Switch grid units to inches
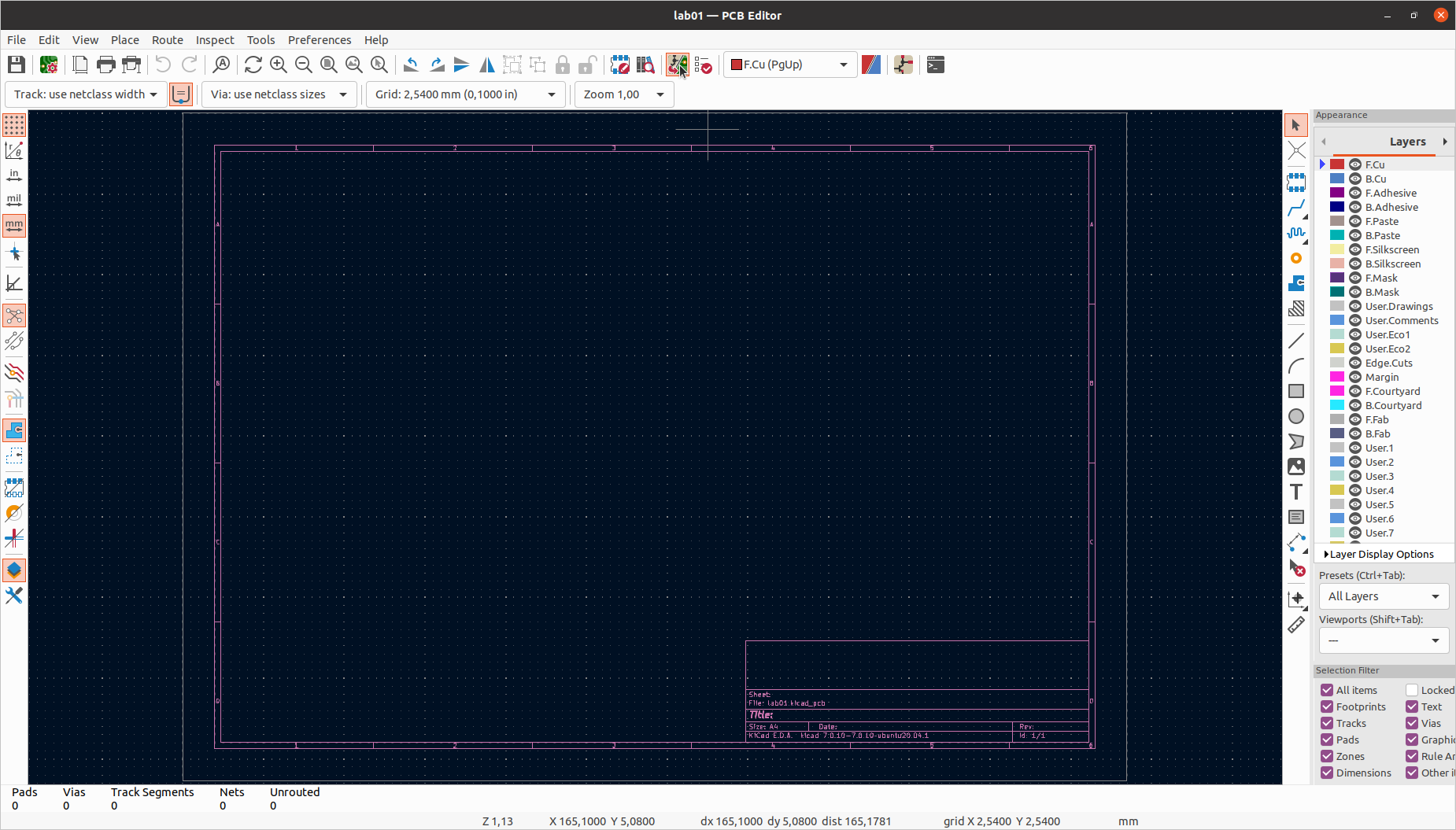 14,176
